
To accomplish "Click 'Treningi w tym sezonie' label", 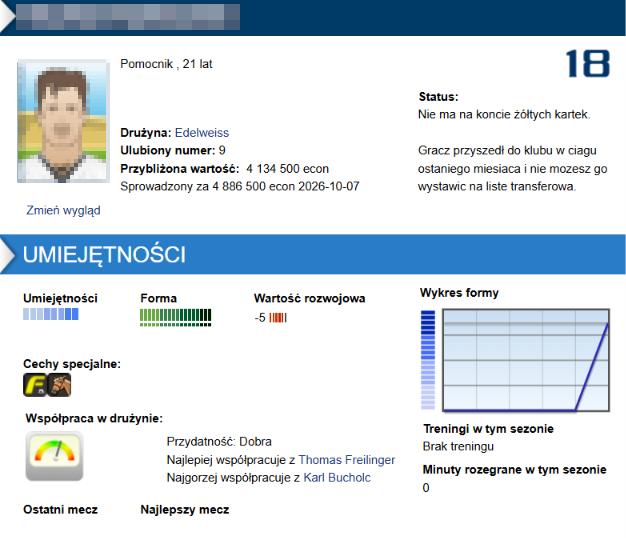I will (488, 429).
